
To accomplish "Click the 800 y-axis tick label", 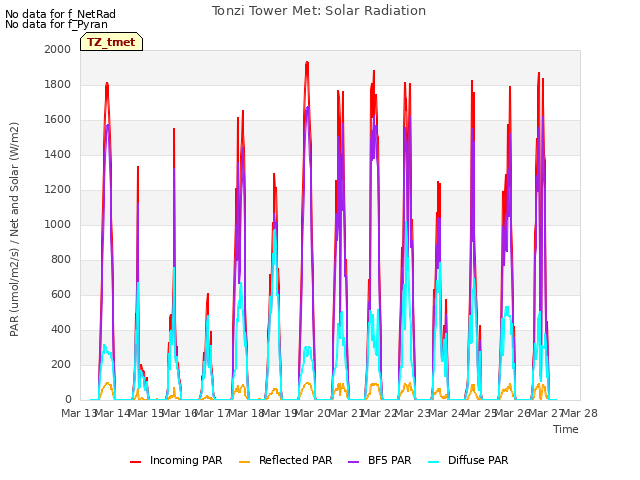I will click(61, 260).
